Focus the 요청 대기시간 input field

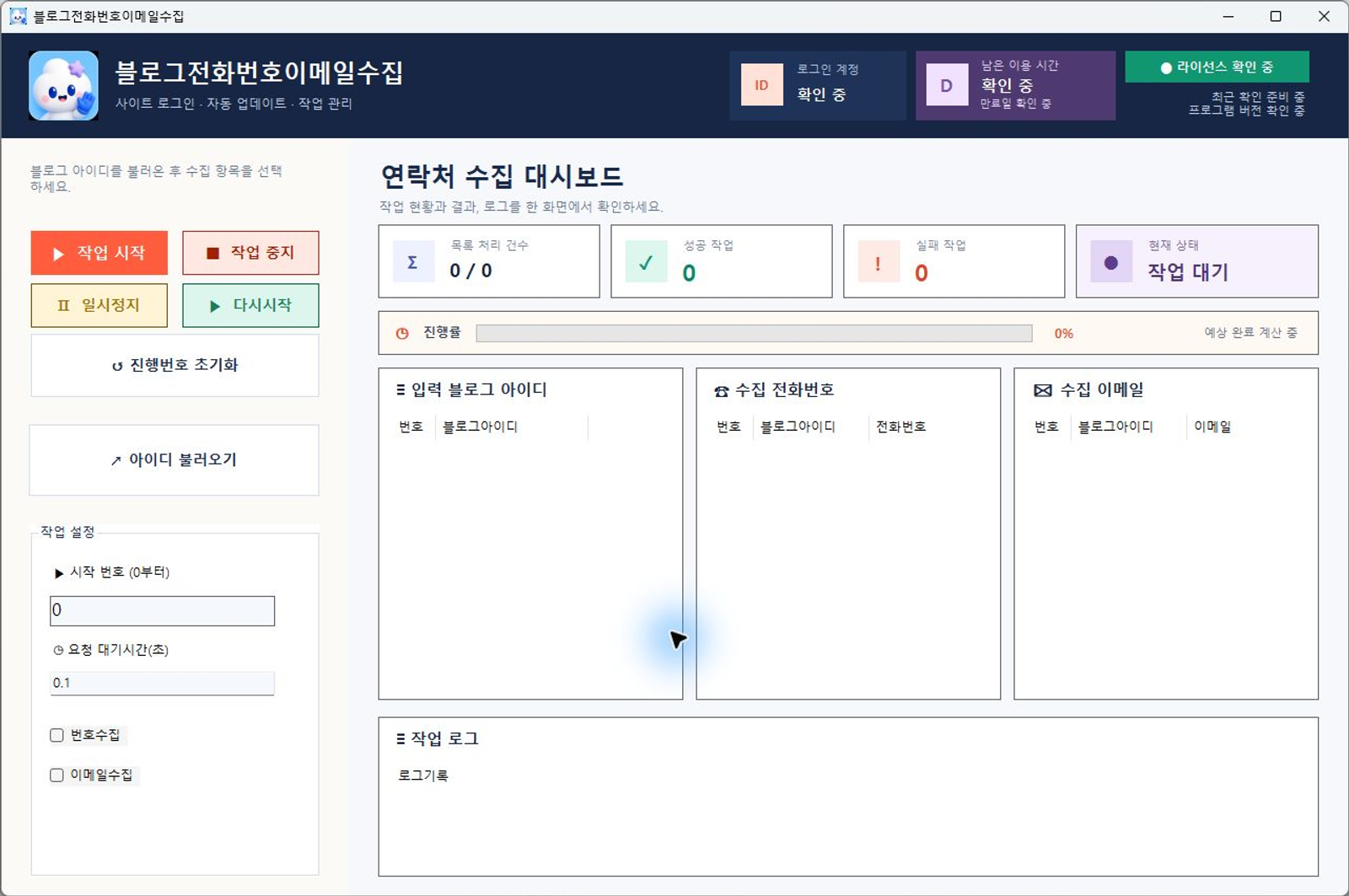click(162, 684)
